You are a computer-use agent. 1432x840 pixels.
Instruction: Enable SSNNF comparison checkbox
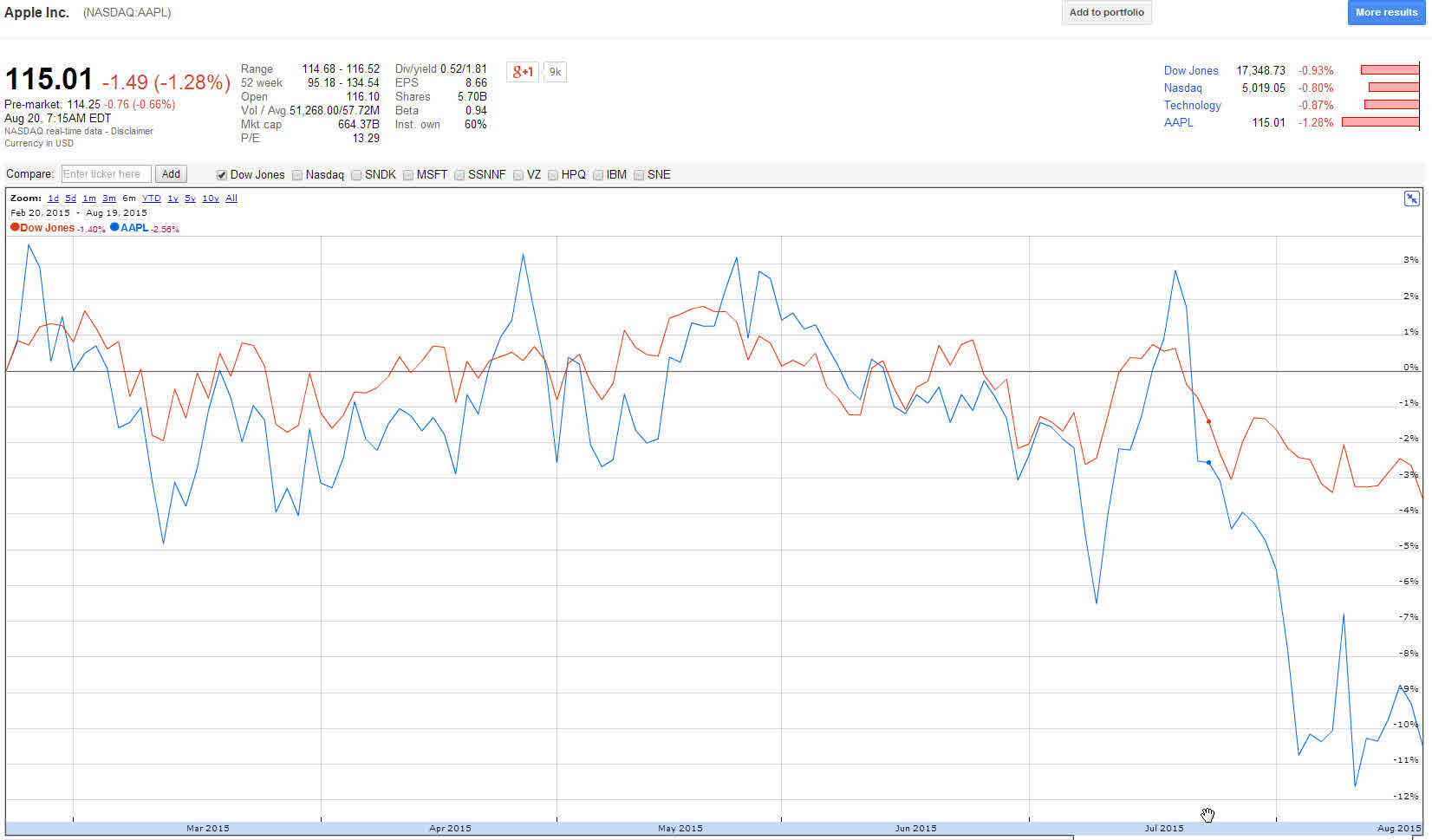[459, 175]
